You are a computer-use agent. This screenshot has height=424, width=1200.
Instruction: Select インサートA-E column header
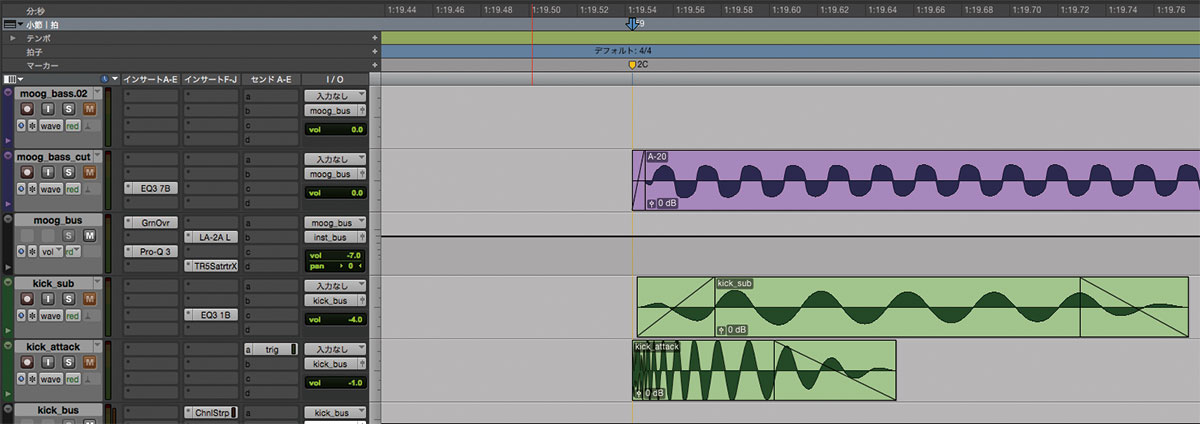[151, 78]
